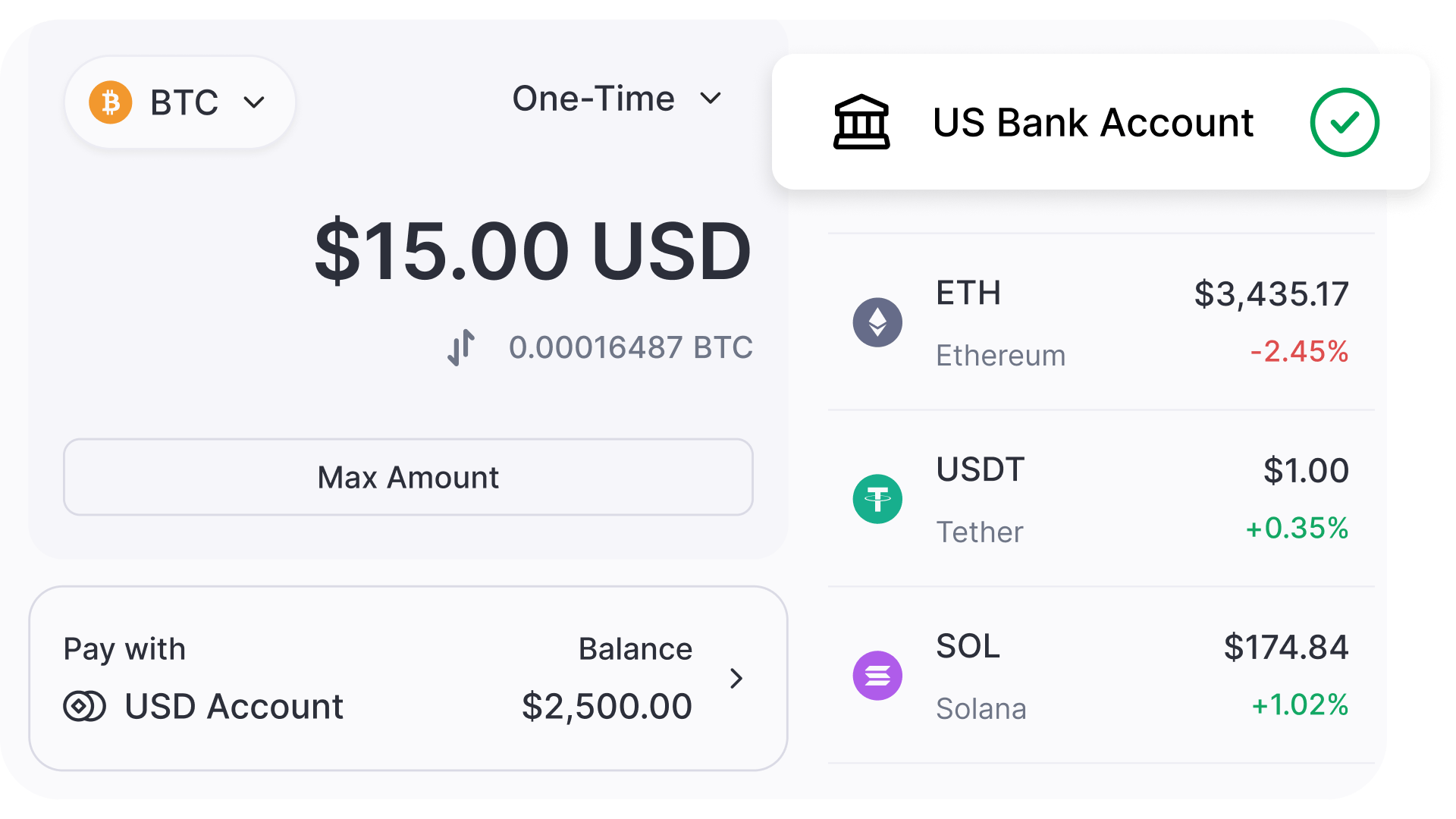Select the bank building icon for US Bank Account
Viewport: 1456px width, 819px height.
(861, 123)
